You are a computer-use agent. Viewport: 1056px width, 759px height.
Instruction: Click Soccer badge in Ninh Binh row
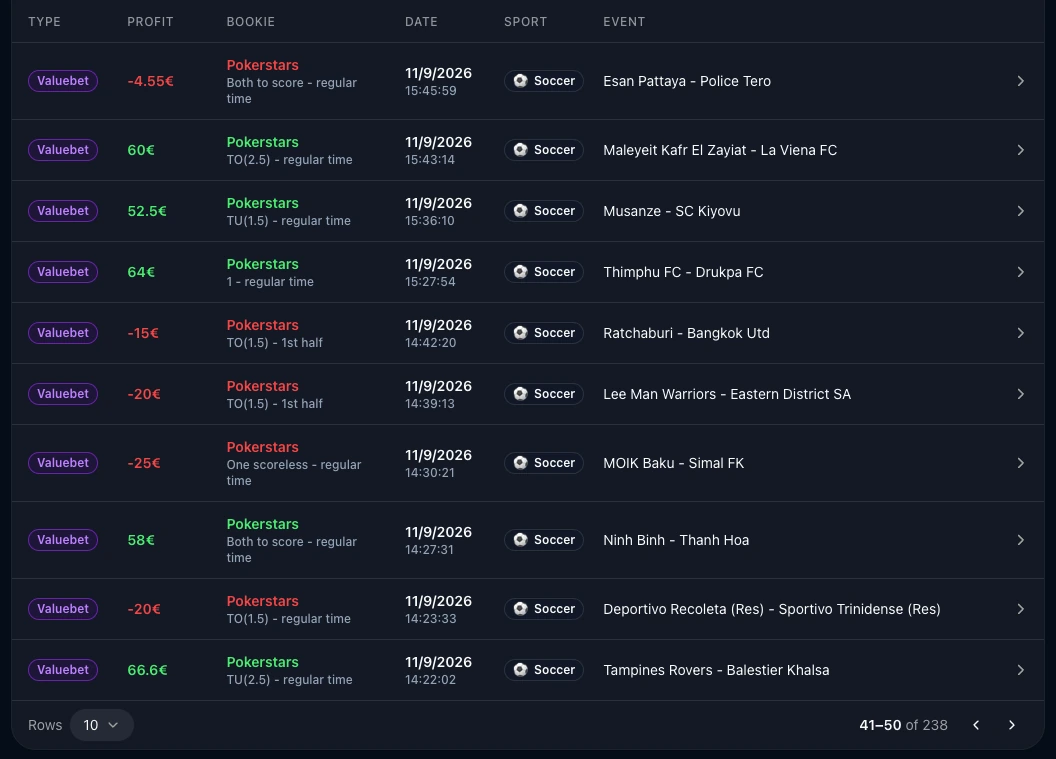[x=543, y=539]
